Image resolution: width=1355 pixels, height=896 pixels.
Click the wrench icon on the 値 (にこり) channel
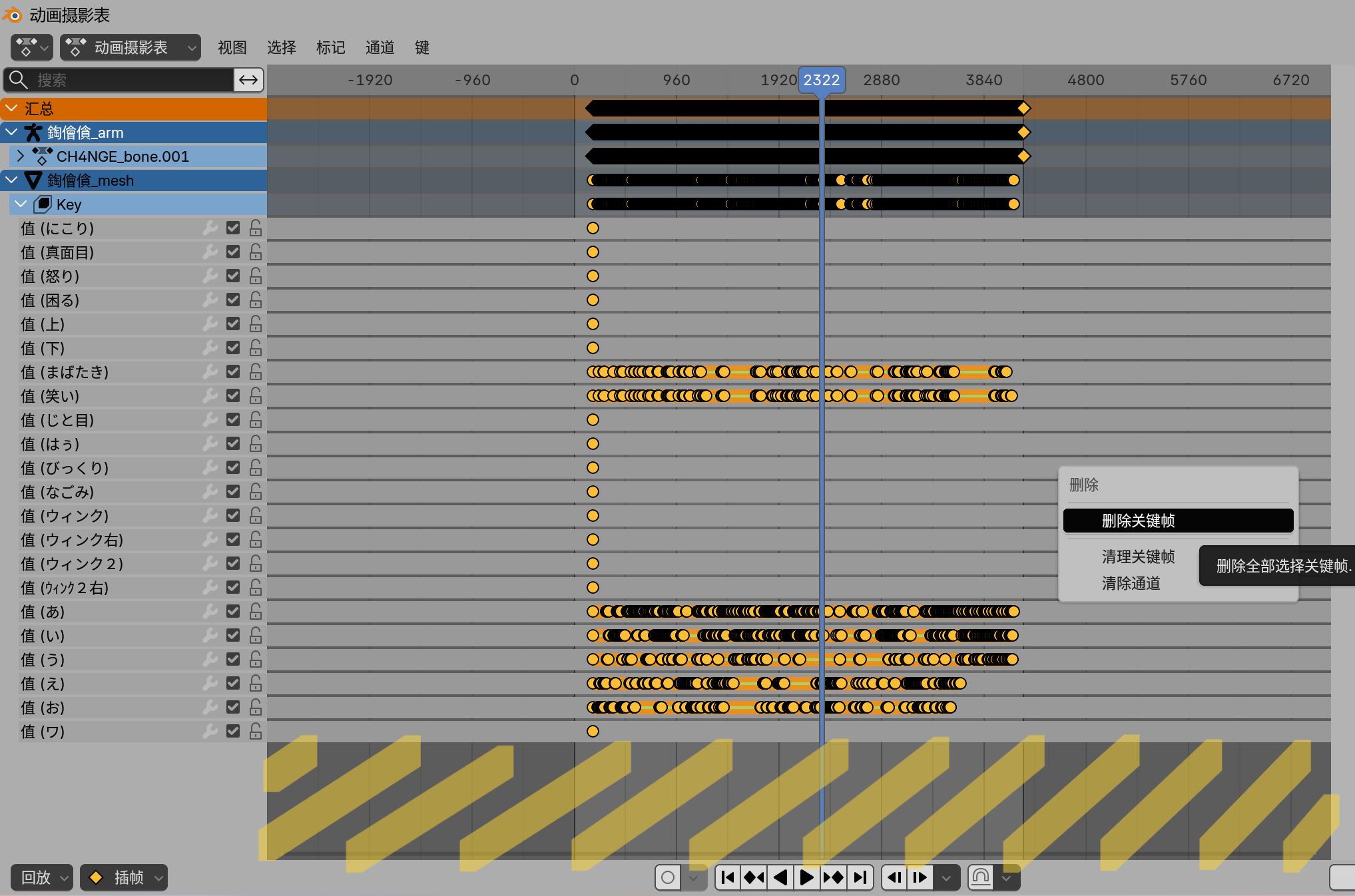(210, 228)
